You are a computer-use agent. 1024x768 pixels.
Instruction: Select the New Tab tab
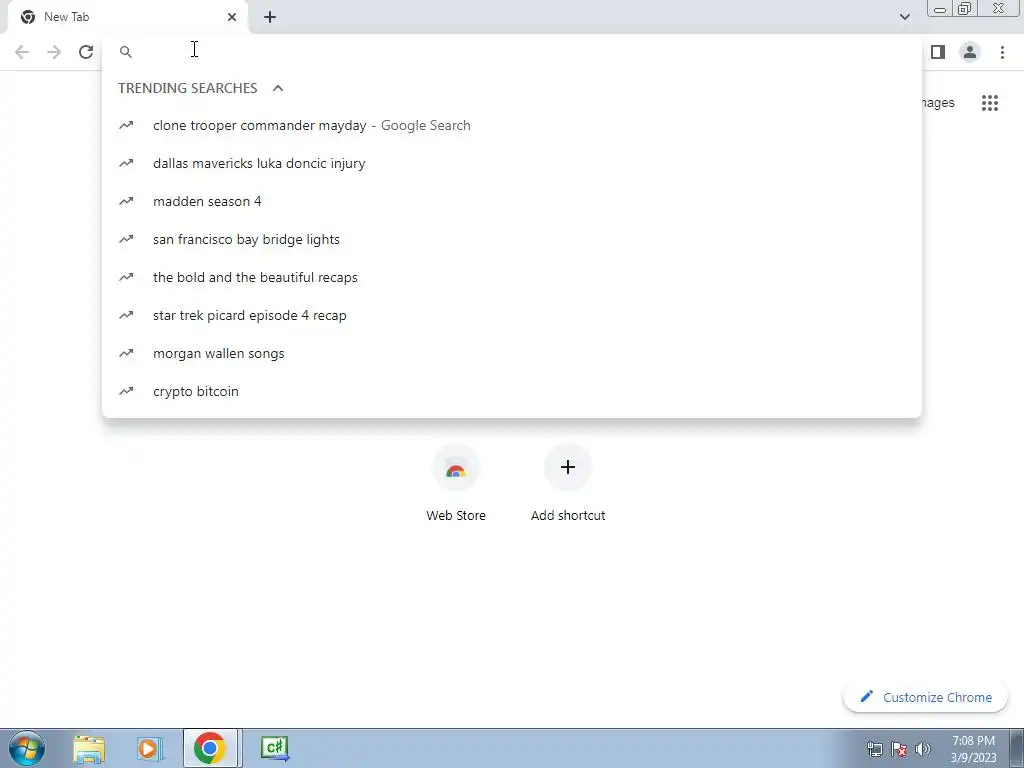tap(127, 17)
